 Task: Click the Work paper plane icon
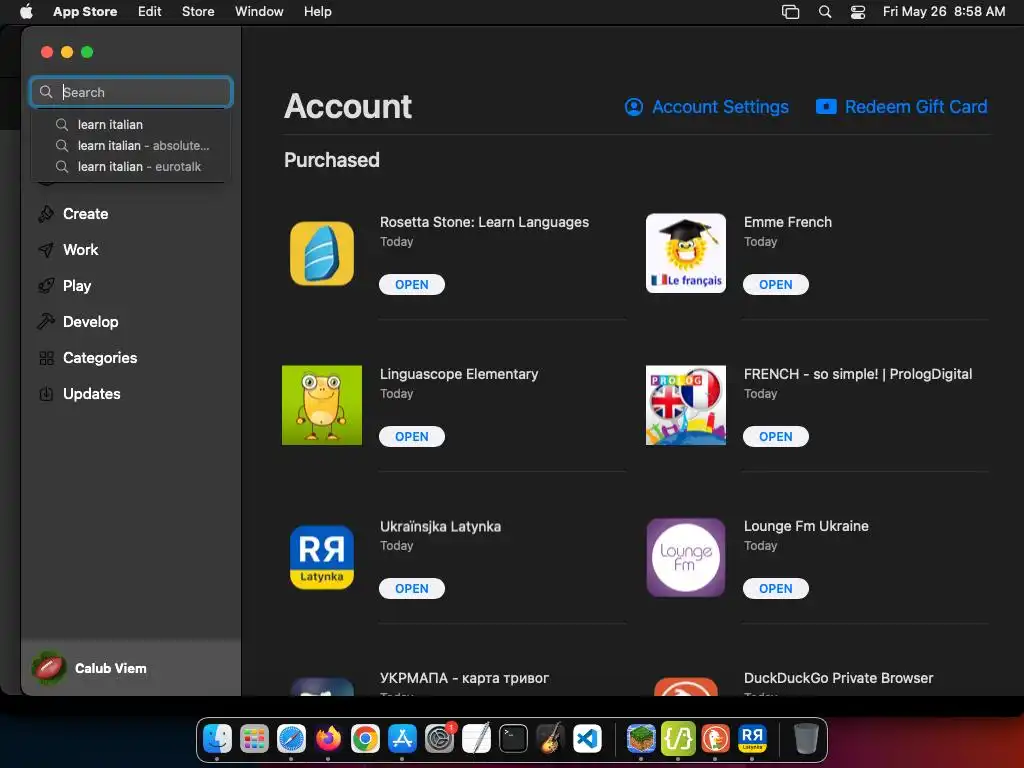coord(46,249)
